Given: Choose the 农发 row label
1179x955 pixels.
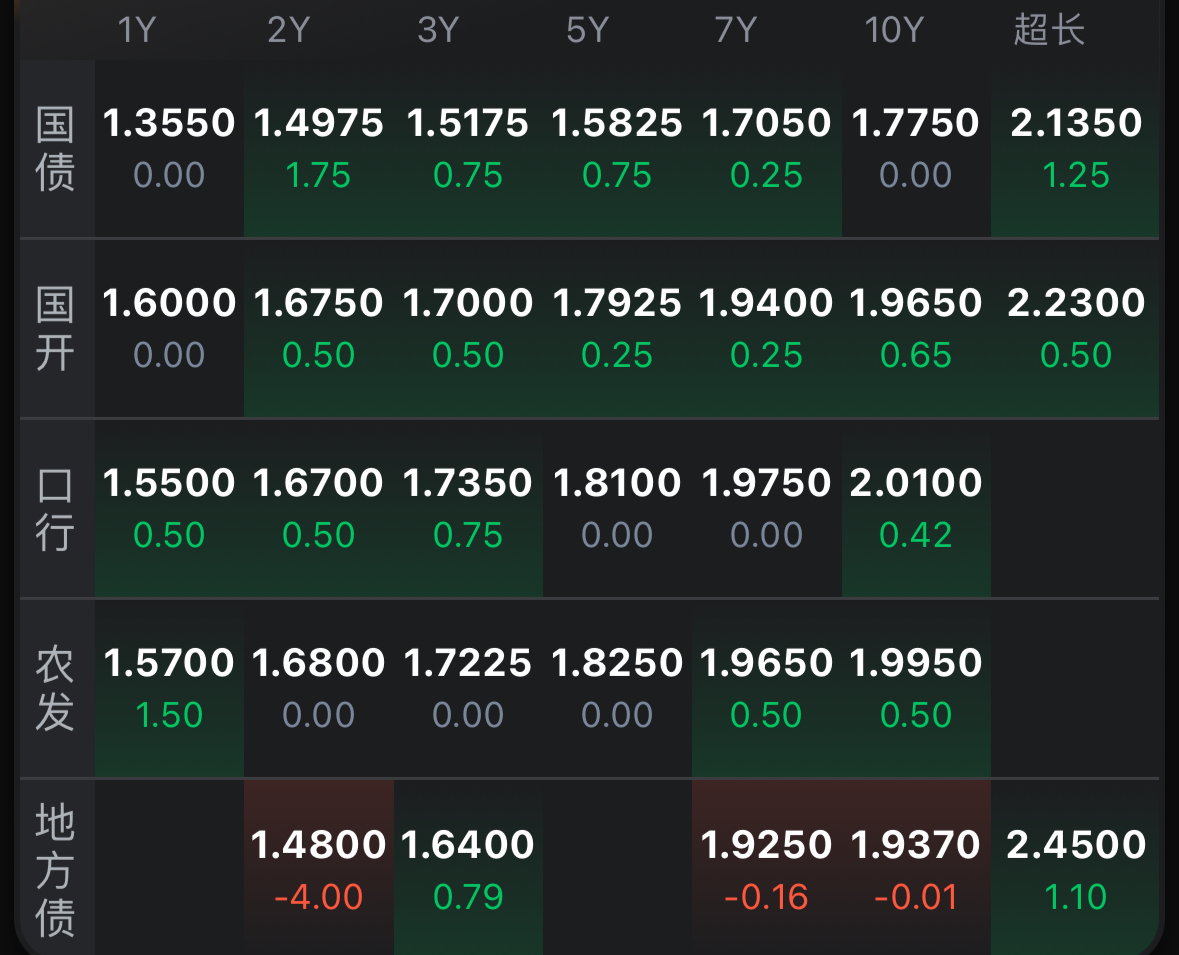Looking at the screenshot, I should click(55, 690).
